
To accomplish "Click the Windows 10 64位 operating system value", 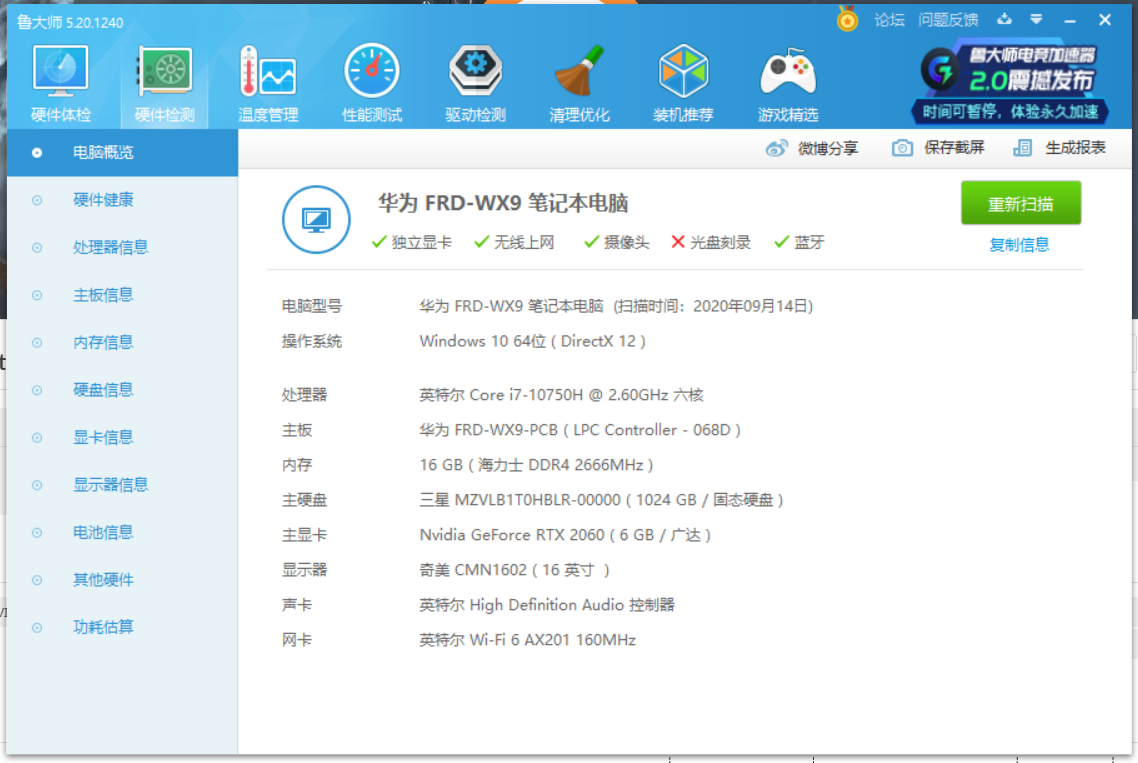I will [532, 341].
